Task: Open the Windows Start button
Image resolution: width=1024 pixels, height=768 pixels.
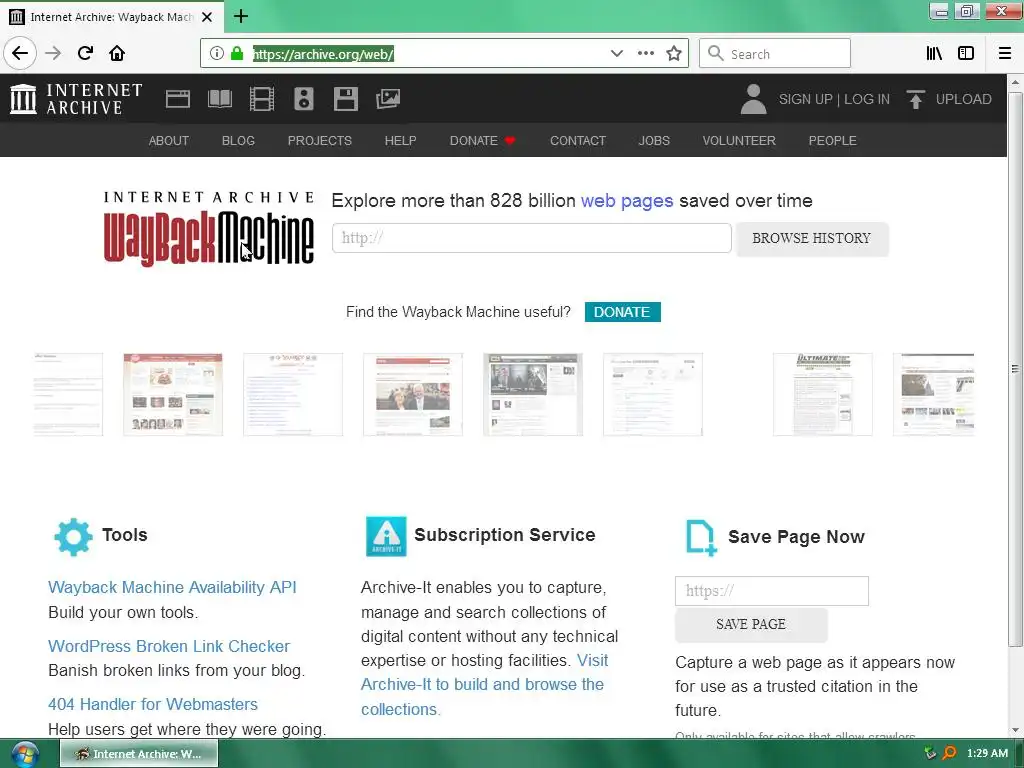Action: click(25, 754)
